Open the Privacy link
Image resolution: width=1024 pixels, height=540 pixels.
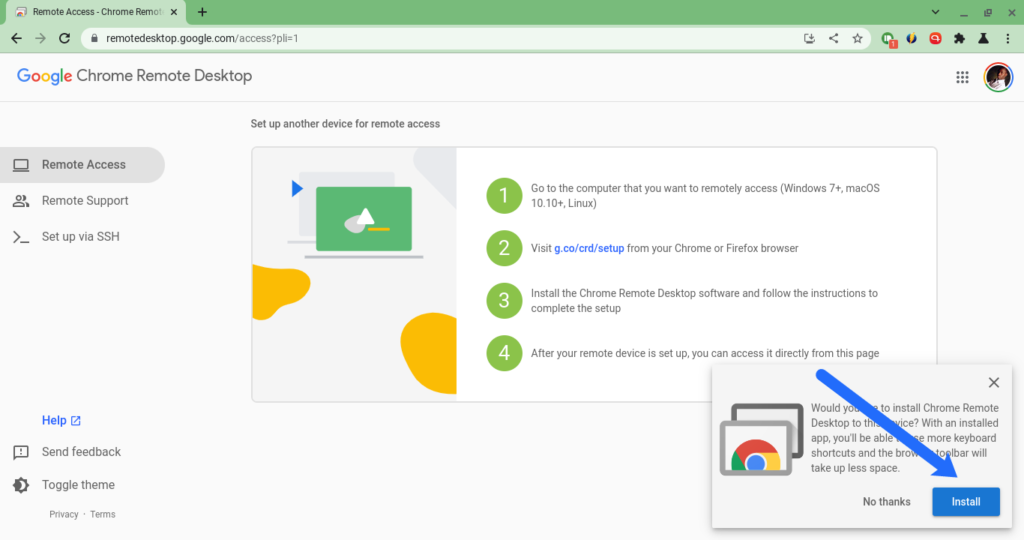pyautogui.click(x=63, y=515)
